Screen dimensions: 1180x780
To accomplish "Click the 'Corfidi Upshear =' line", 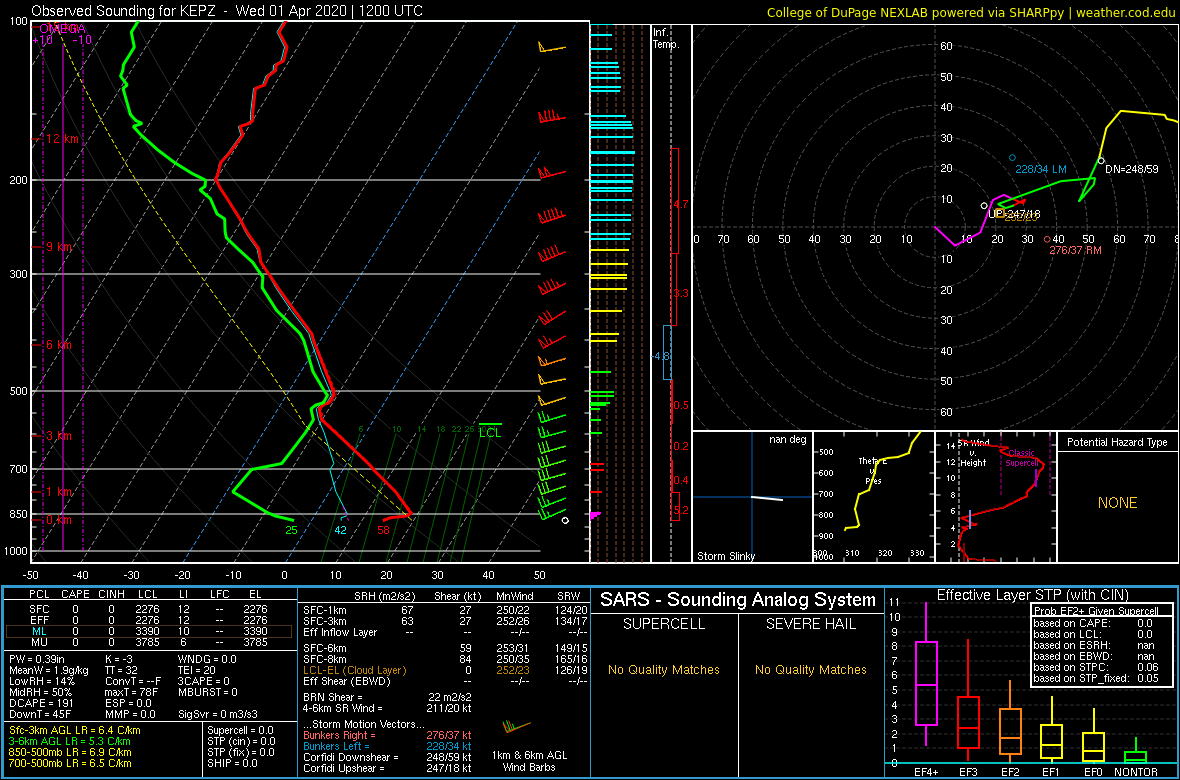I will coord(388,768).
